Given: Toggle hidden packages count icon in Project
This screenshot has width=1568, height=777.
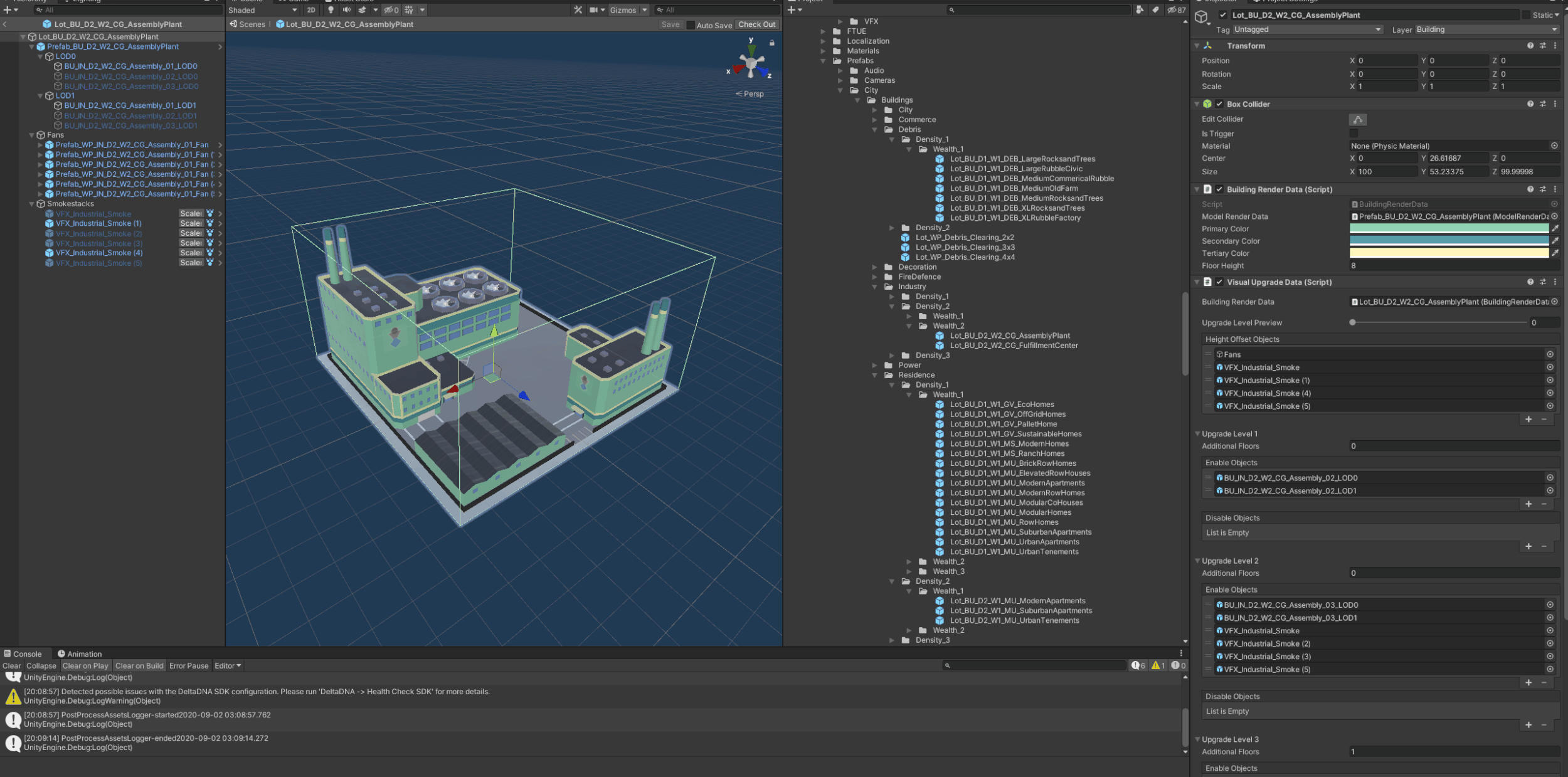Looking at the screenshot, I should tap(1177, 9).
